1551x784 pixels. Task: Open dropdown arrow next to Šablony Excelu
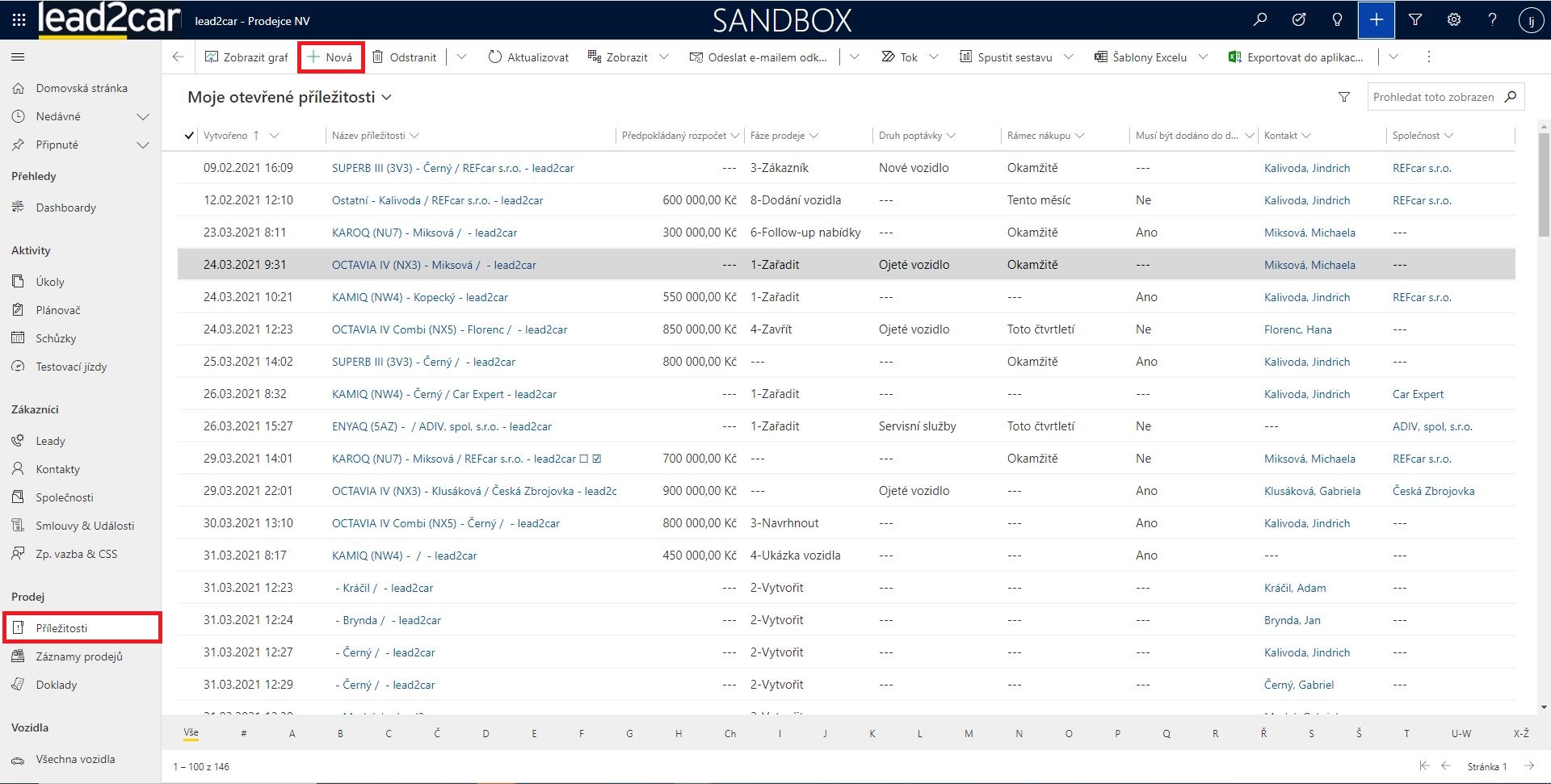pyautogui.click(x=1203, y=57)
